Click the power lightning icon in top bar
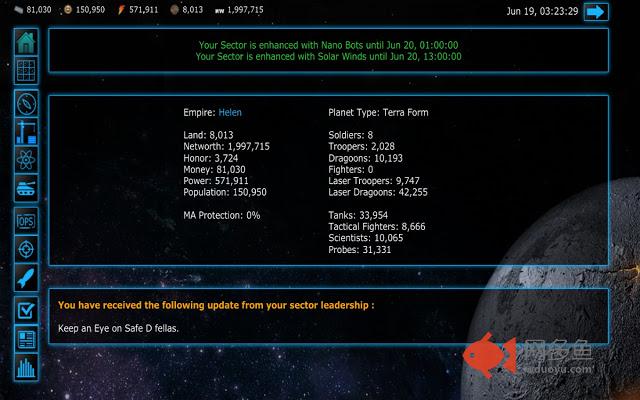The height and width of the screenshot is (400, 640). pos(121,9)
